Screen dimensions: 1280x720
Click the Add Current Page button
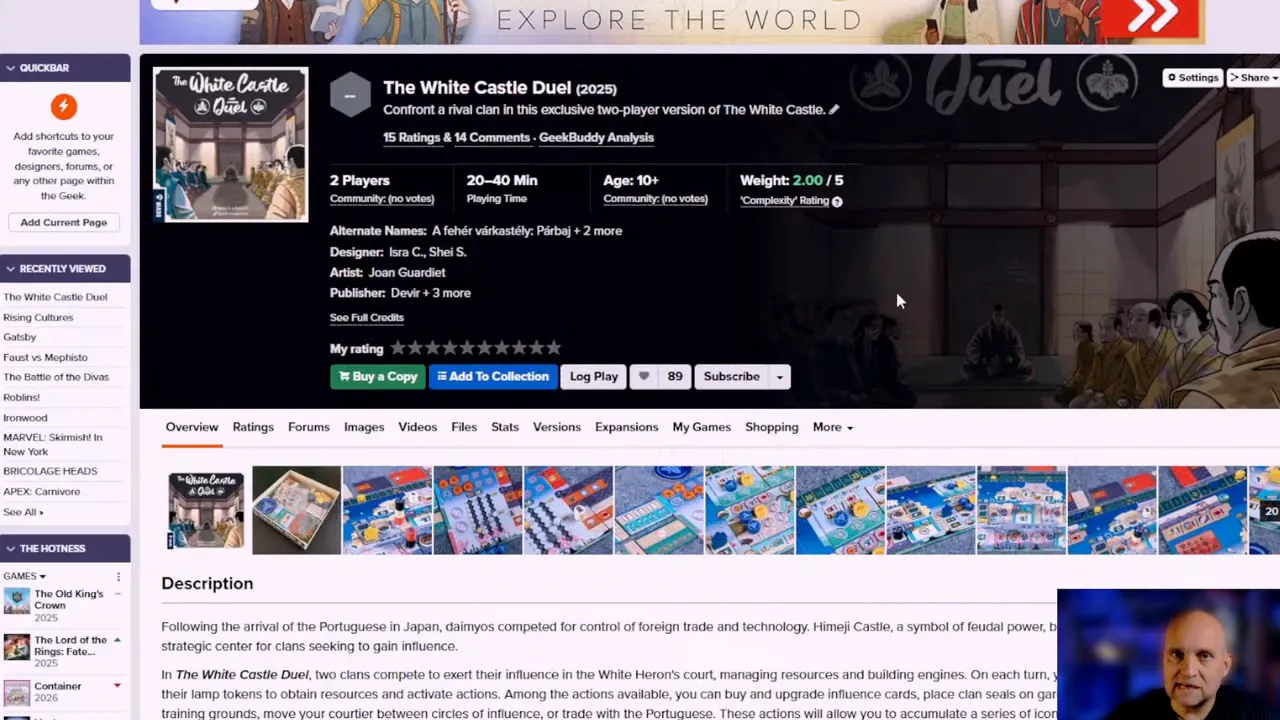click(64, 223)
